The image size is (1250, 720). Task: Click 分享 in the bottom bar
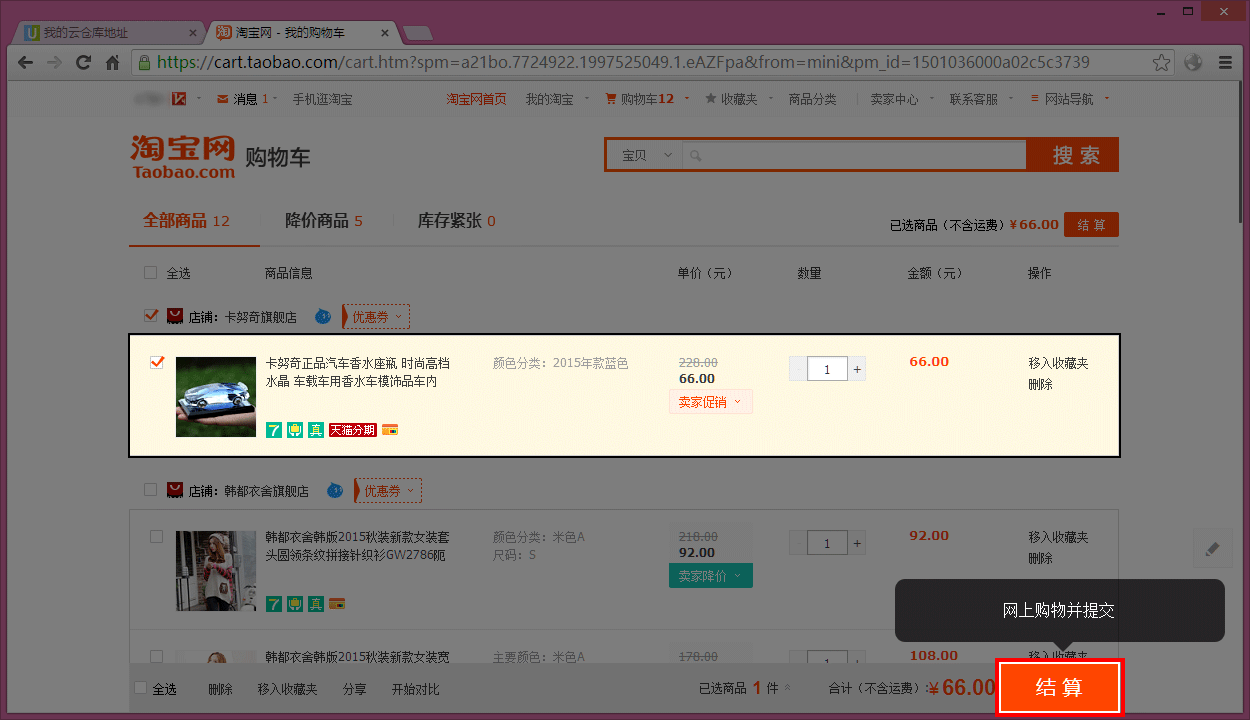tap(354, 689)
